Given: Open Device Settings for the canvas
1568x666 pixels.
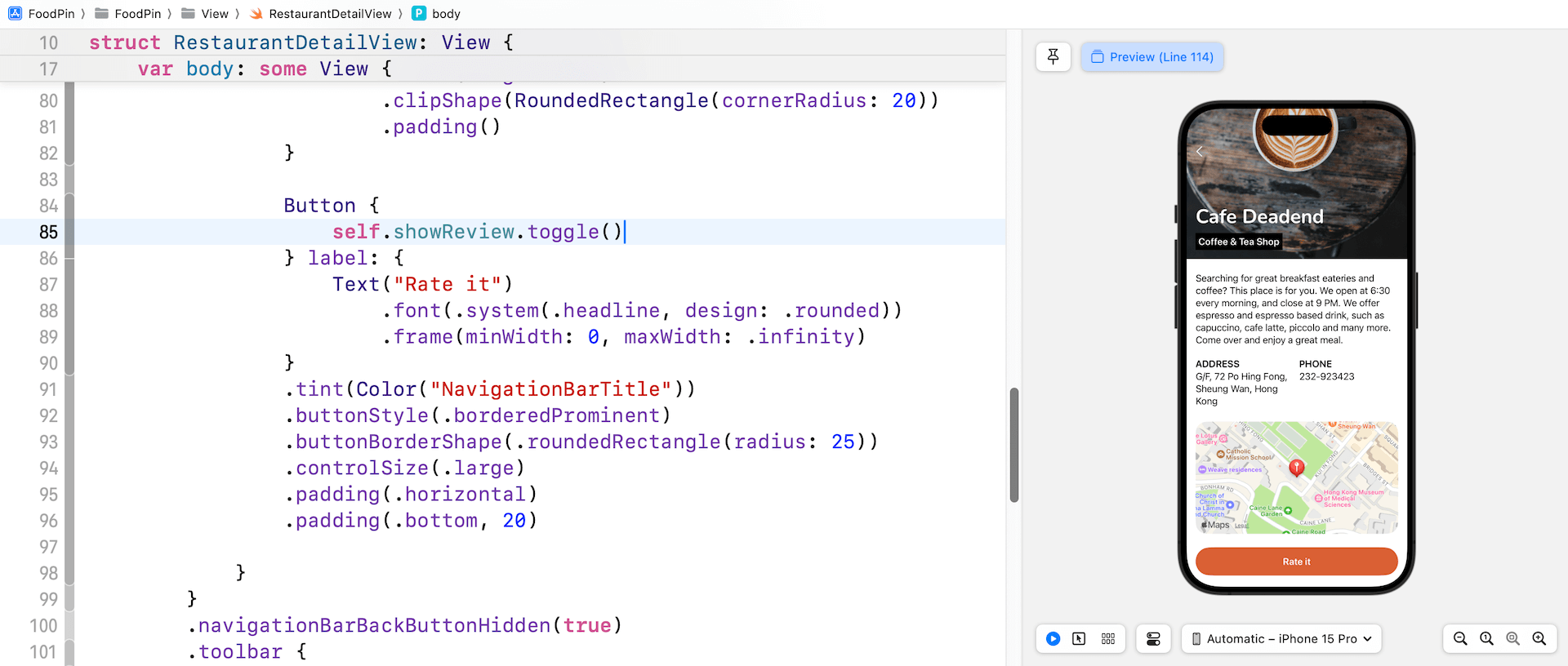Looking at the screenshot, I should (x=1153, y=639).
